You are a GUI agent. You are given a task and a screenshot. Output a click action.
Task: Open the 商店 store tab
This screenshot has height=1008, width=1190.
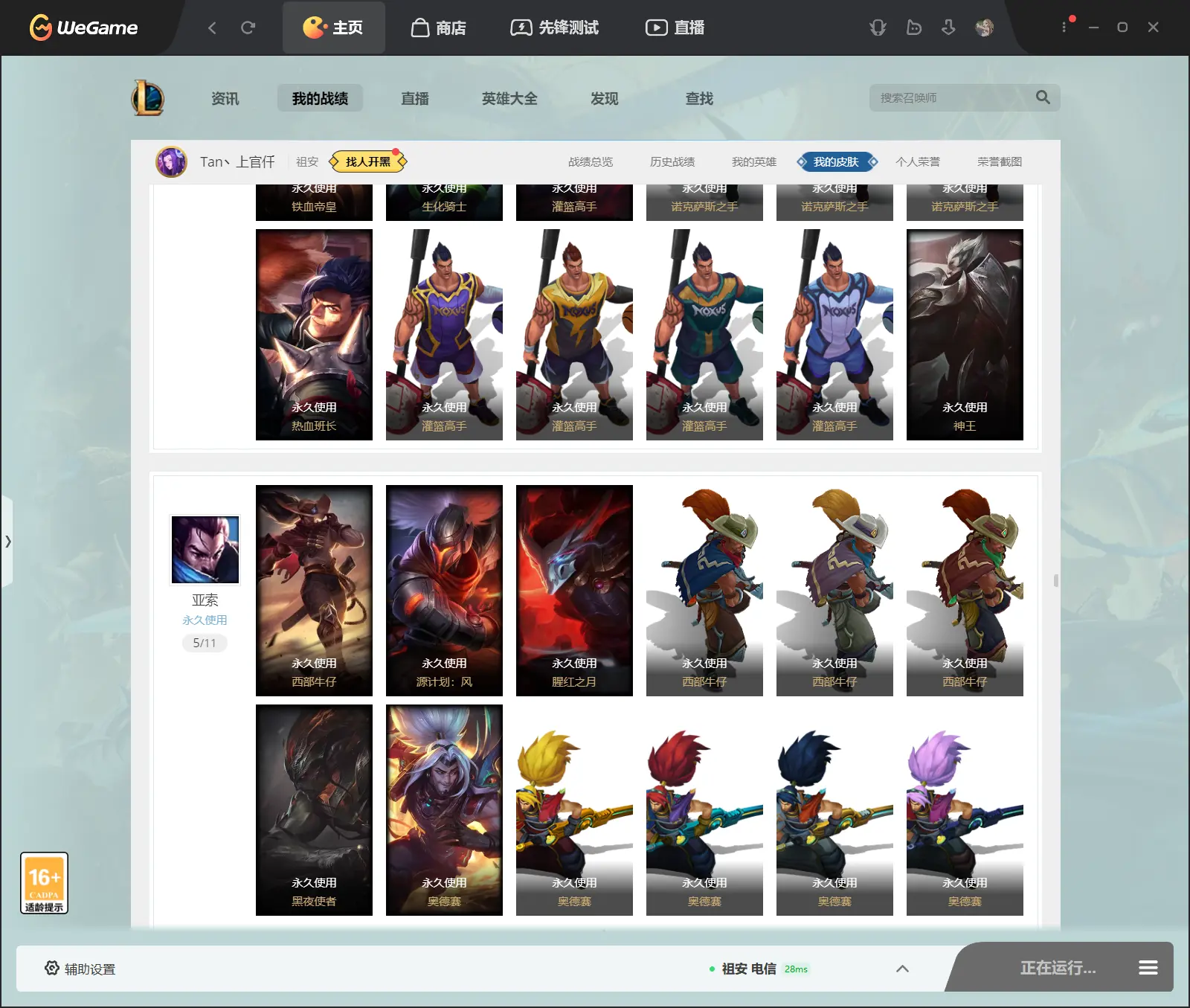(439, 28)
